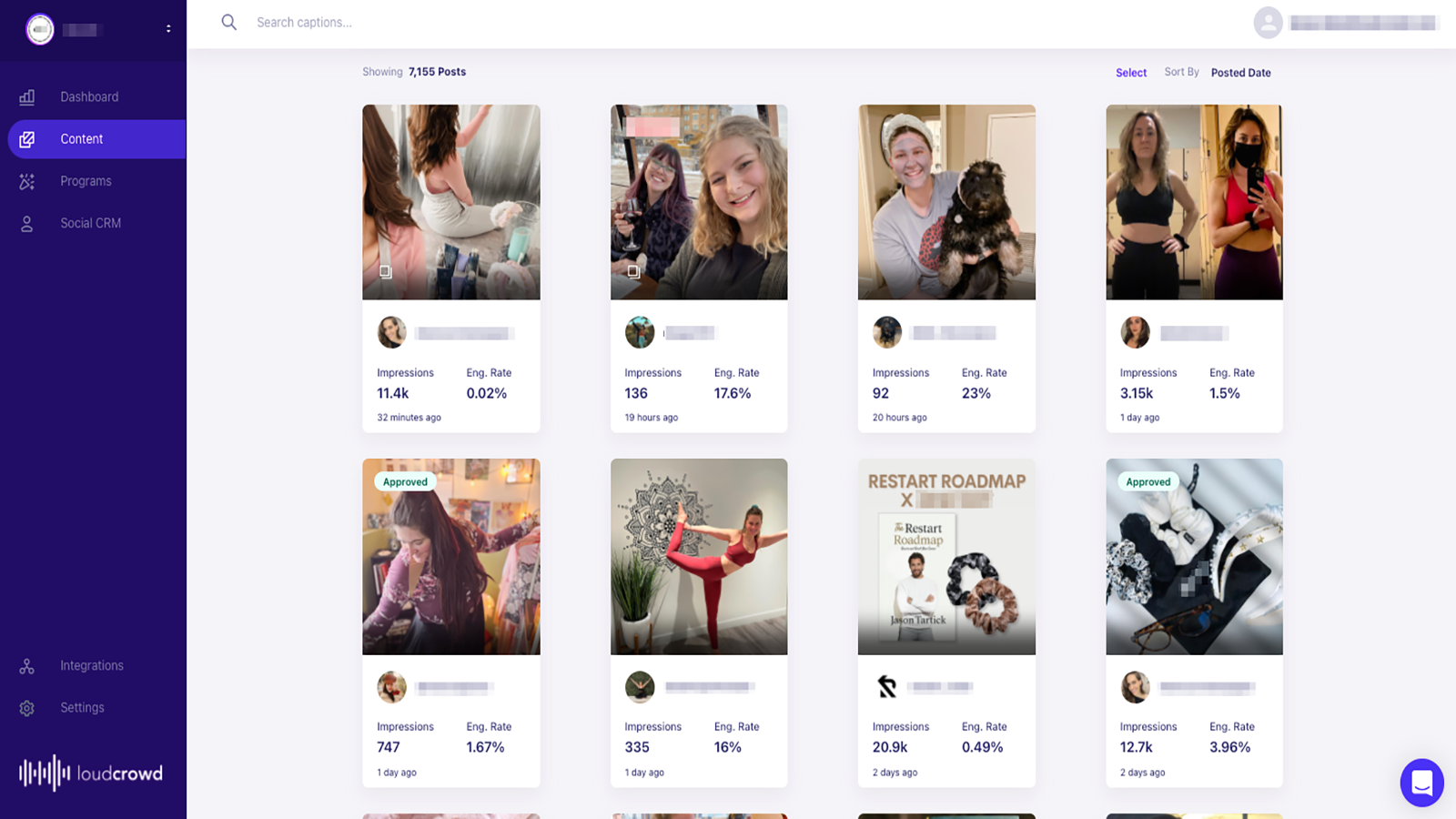Click the 1.5% engagement rate value
The height and width of the screenshot is (819, 1456).
tap(1225, 393)
